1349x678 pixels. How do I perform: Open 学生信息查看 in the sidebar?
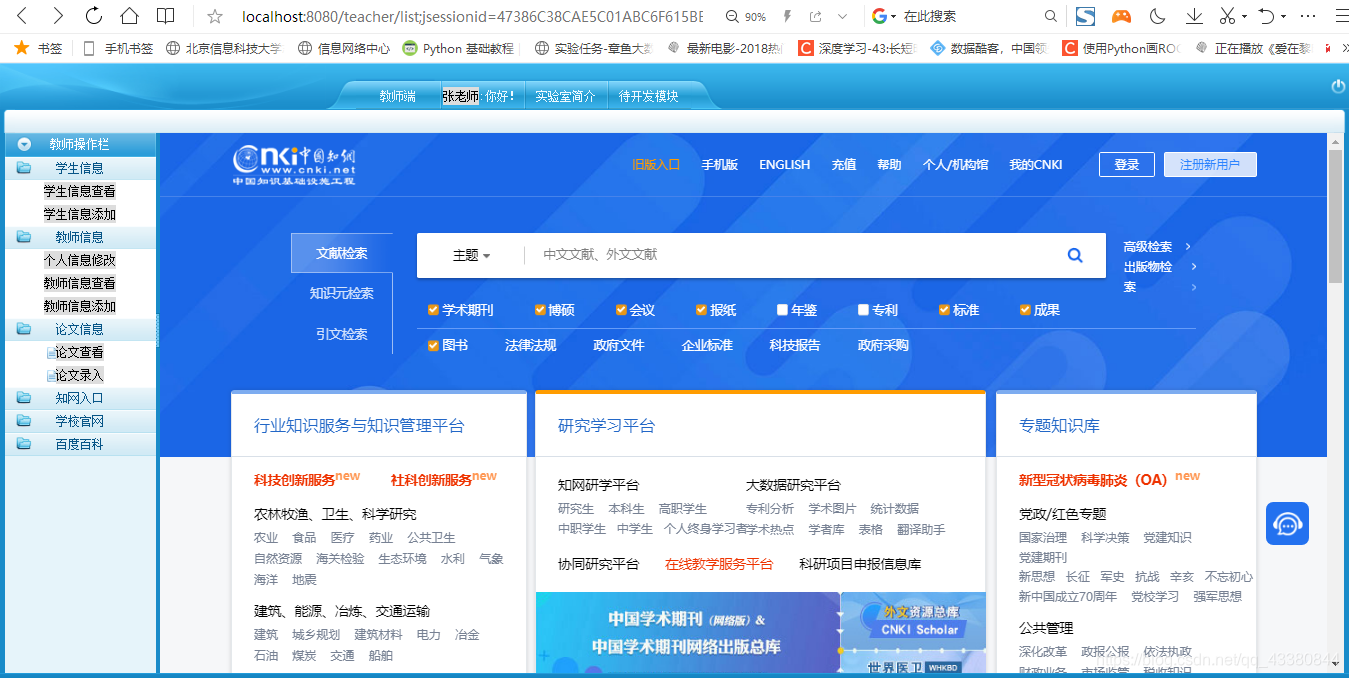[x=80, y=191]
